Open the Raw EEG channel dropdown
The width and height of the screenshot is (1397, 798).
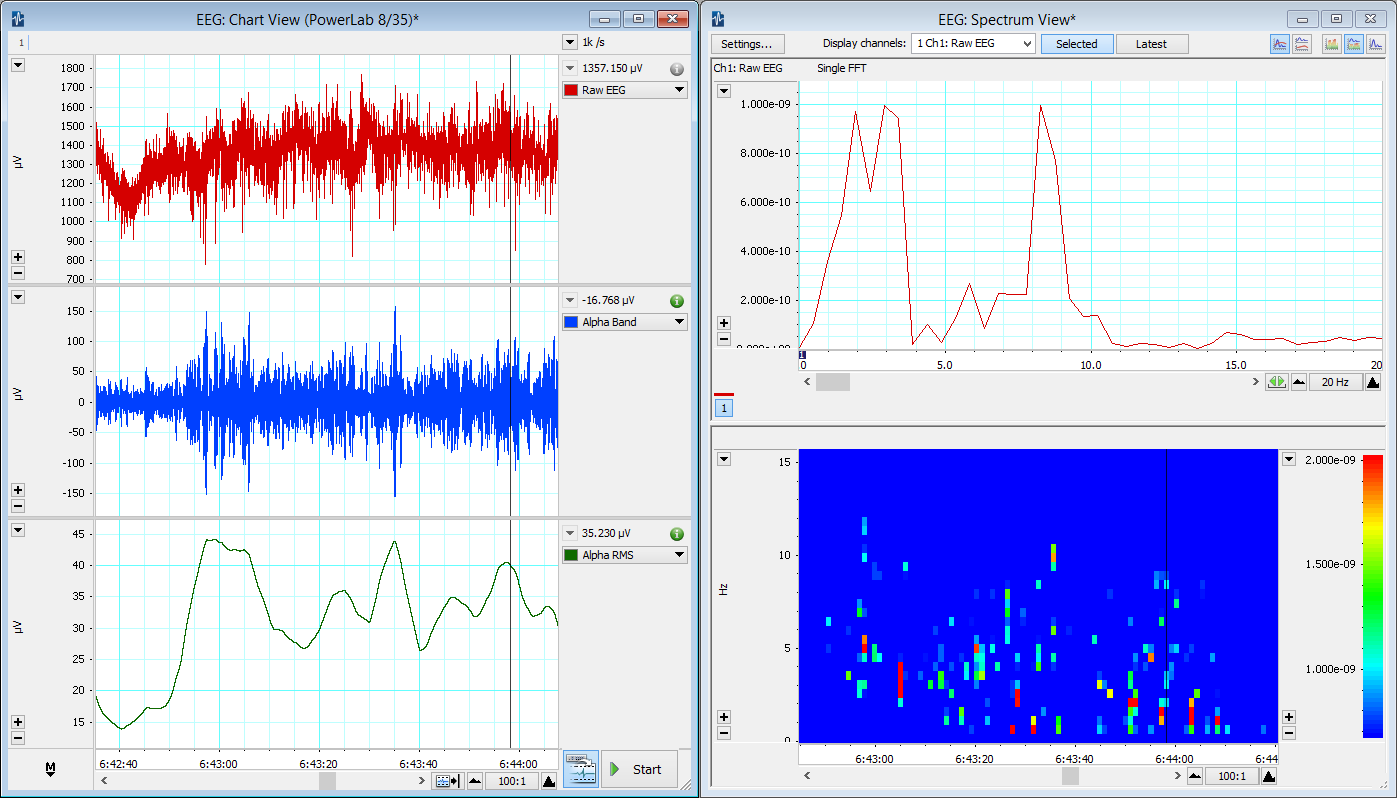point(624,89)
